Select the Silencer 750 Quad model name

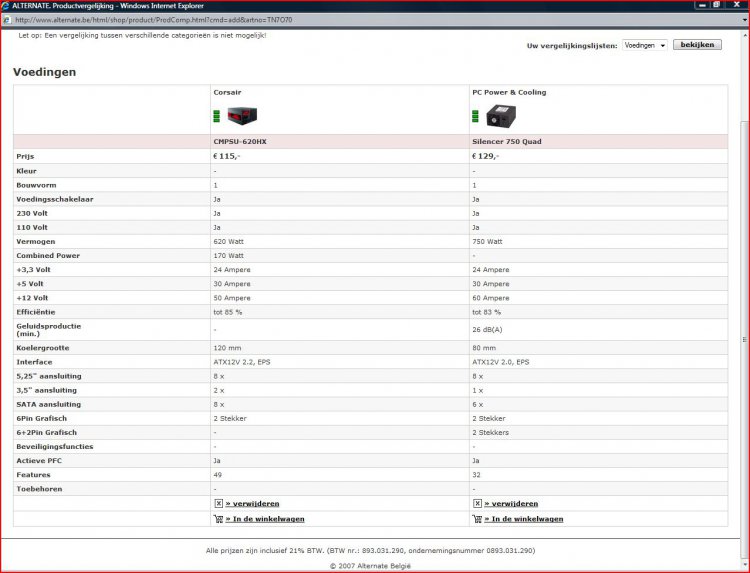click(507, 142)
